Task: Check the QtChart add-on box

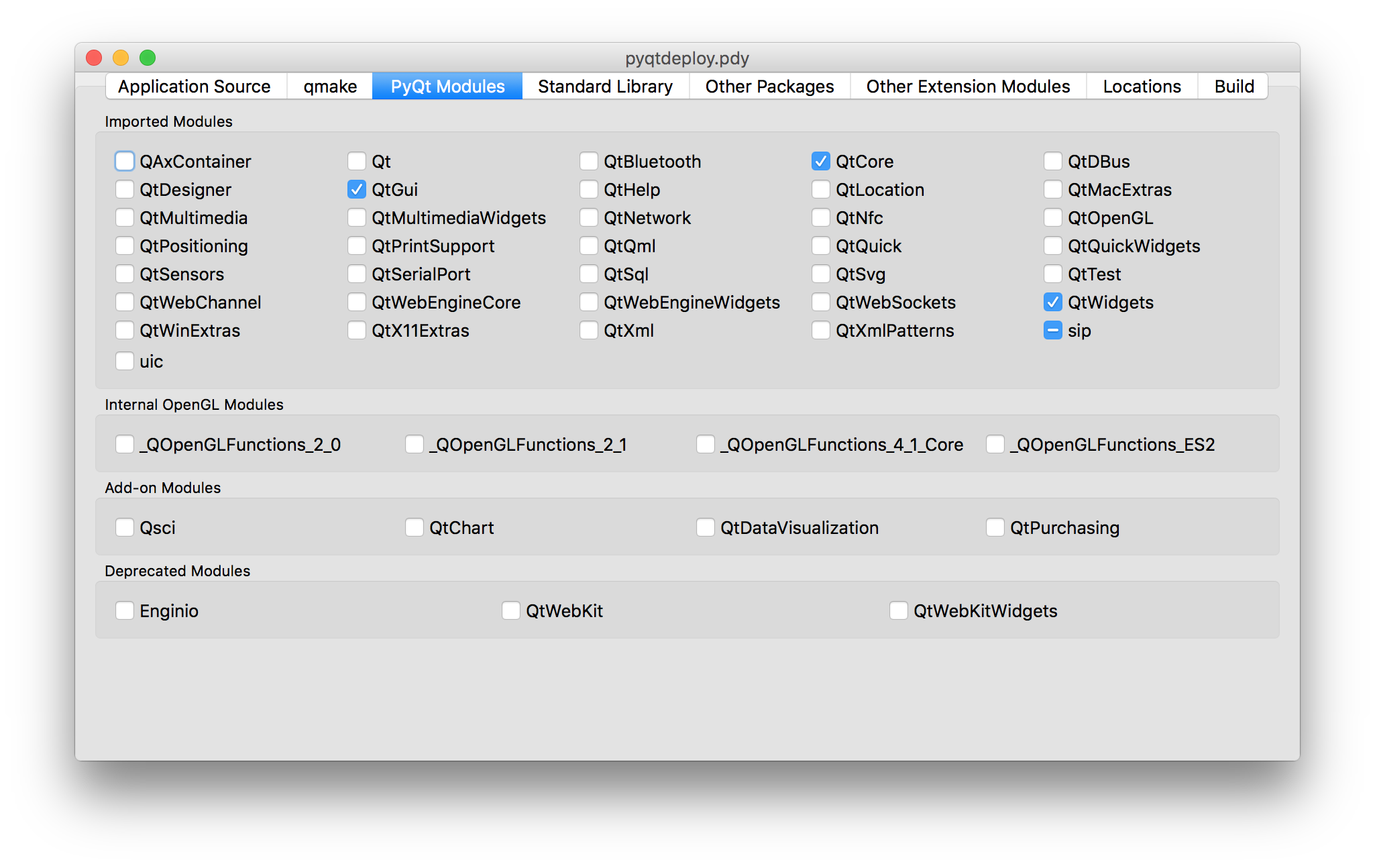Action: (x=415, y=528)
